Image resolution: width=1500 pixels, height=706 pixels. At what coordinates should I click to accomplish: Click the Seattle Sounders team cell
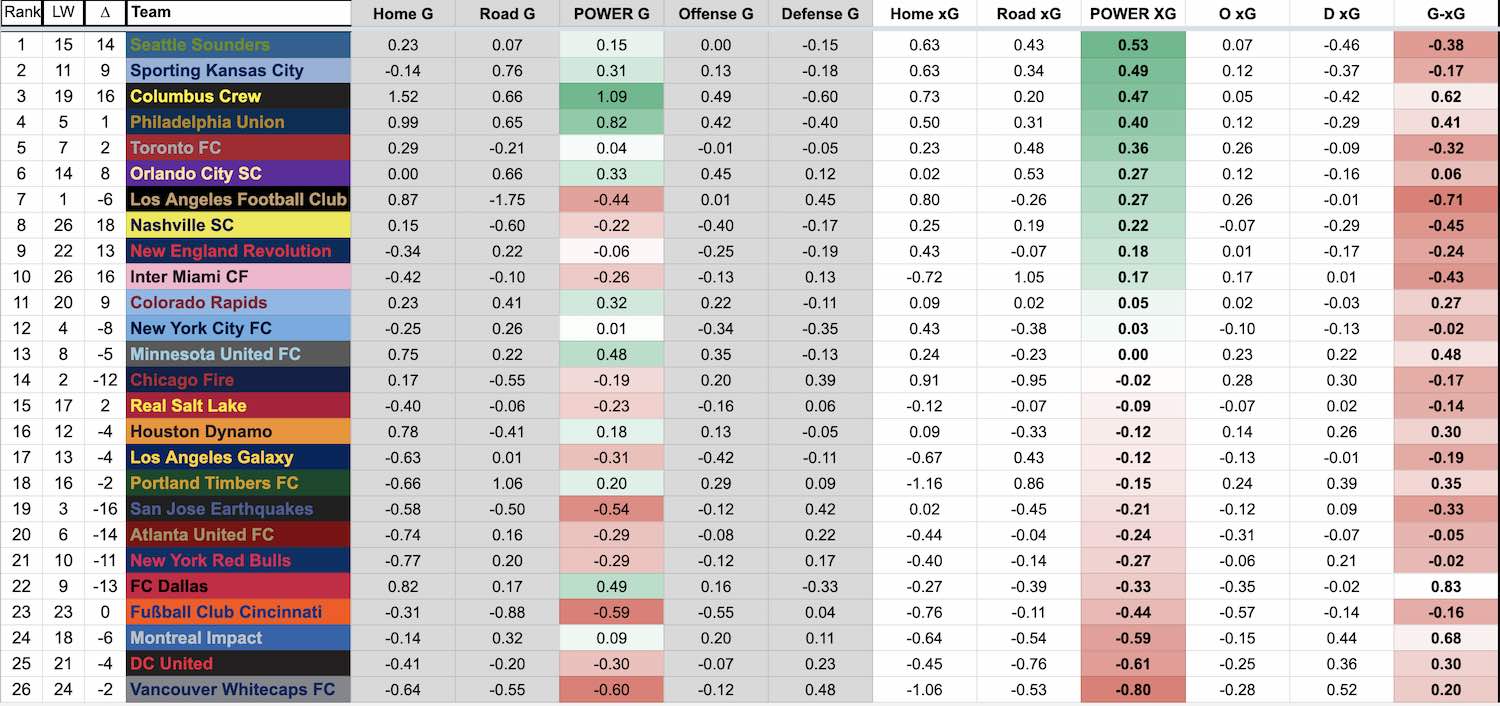click(x=239, y=45)
